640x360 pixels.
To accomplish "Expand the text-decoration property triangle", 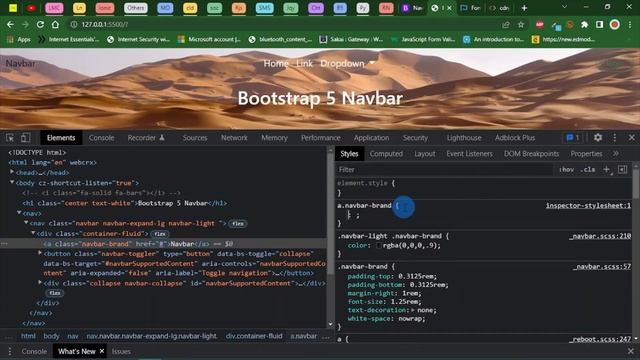I will pos(413,310).
